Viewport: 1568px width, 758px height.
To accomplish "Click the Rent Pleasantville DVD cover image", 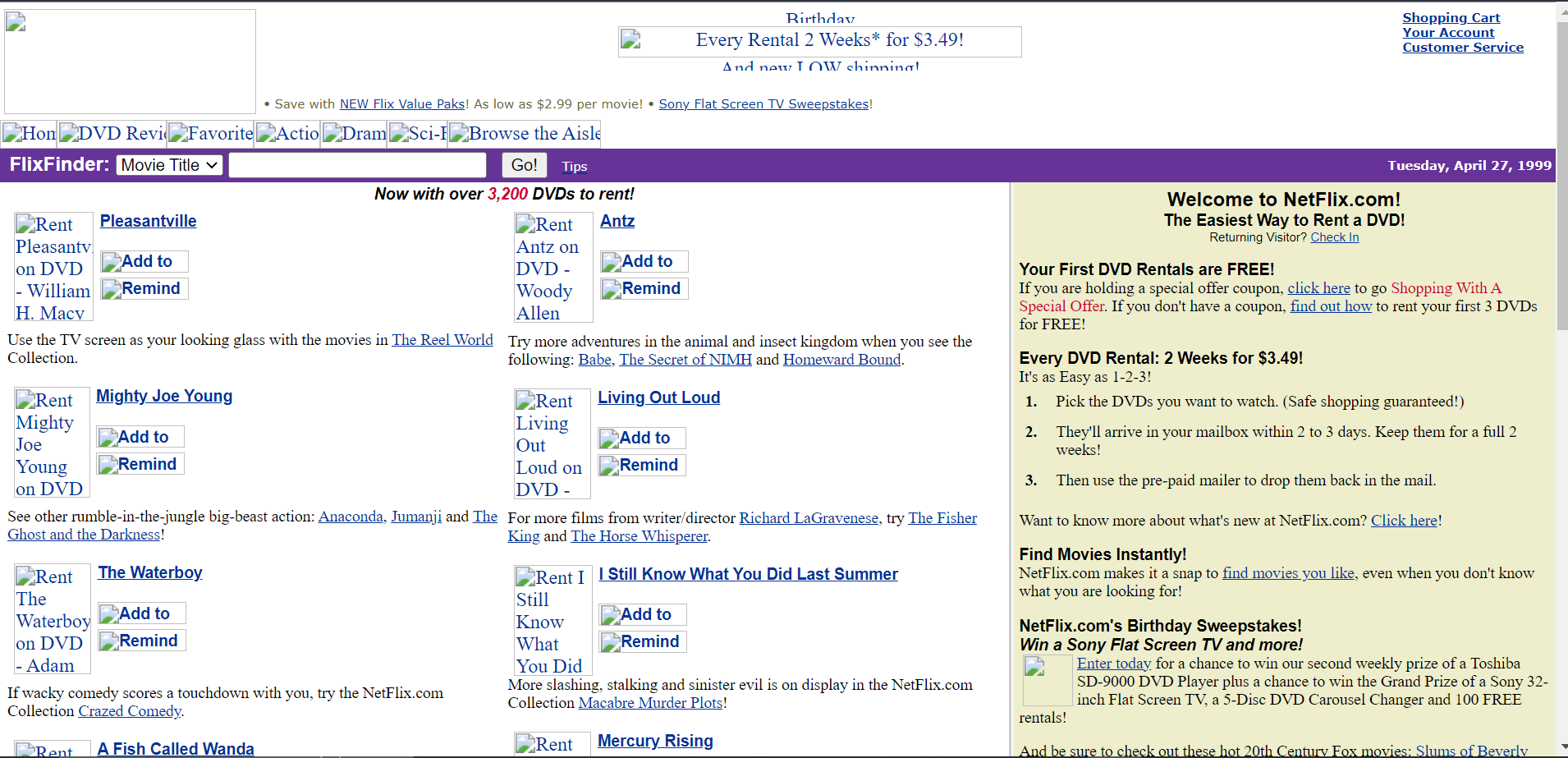I will 53,267.
